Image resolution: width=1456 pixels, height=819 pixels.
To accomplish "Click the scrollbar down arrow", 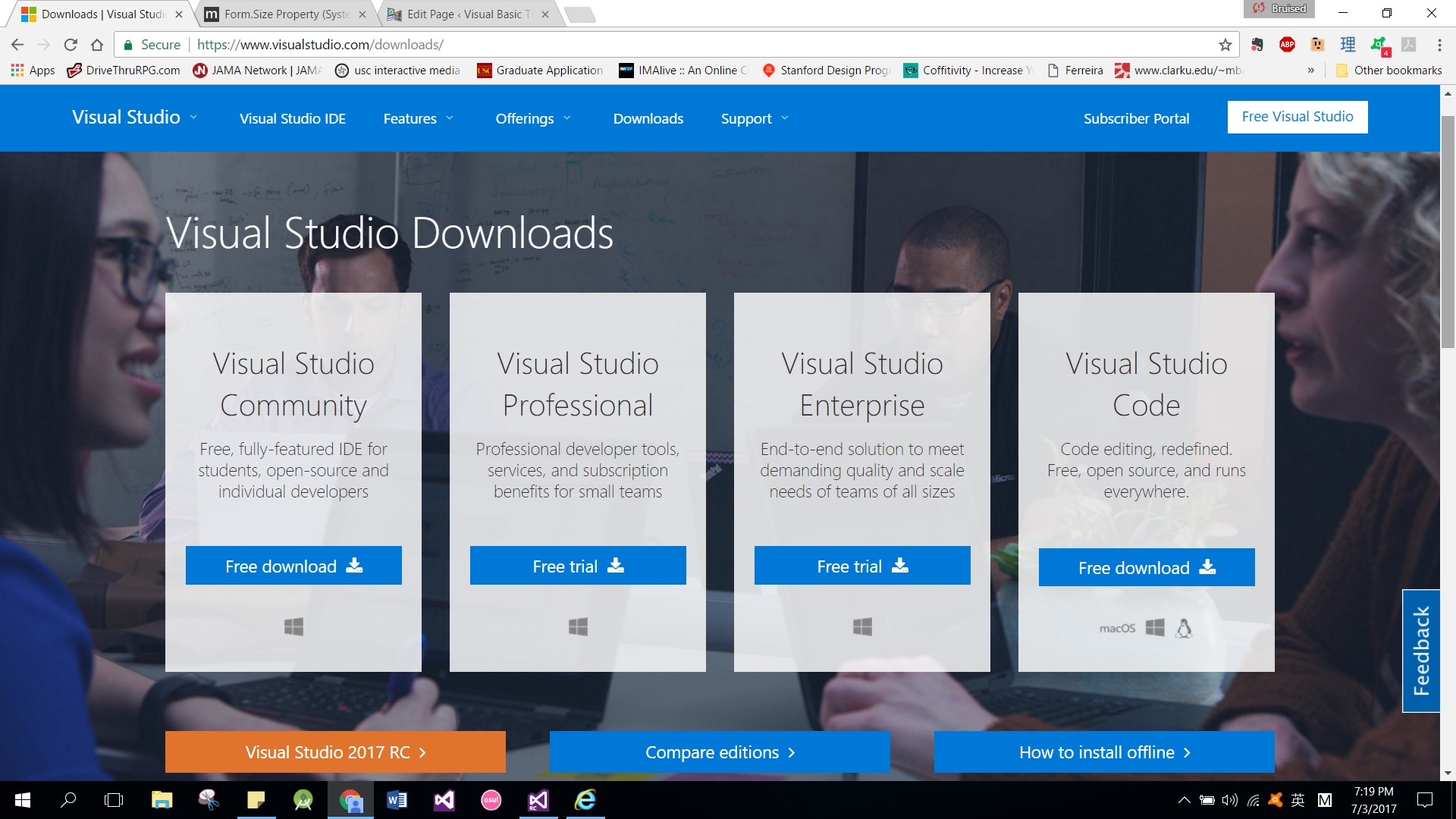I will click(x=1448, y=773).
